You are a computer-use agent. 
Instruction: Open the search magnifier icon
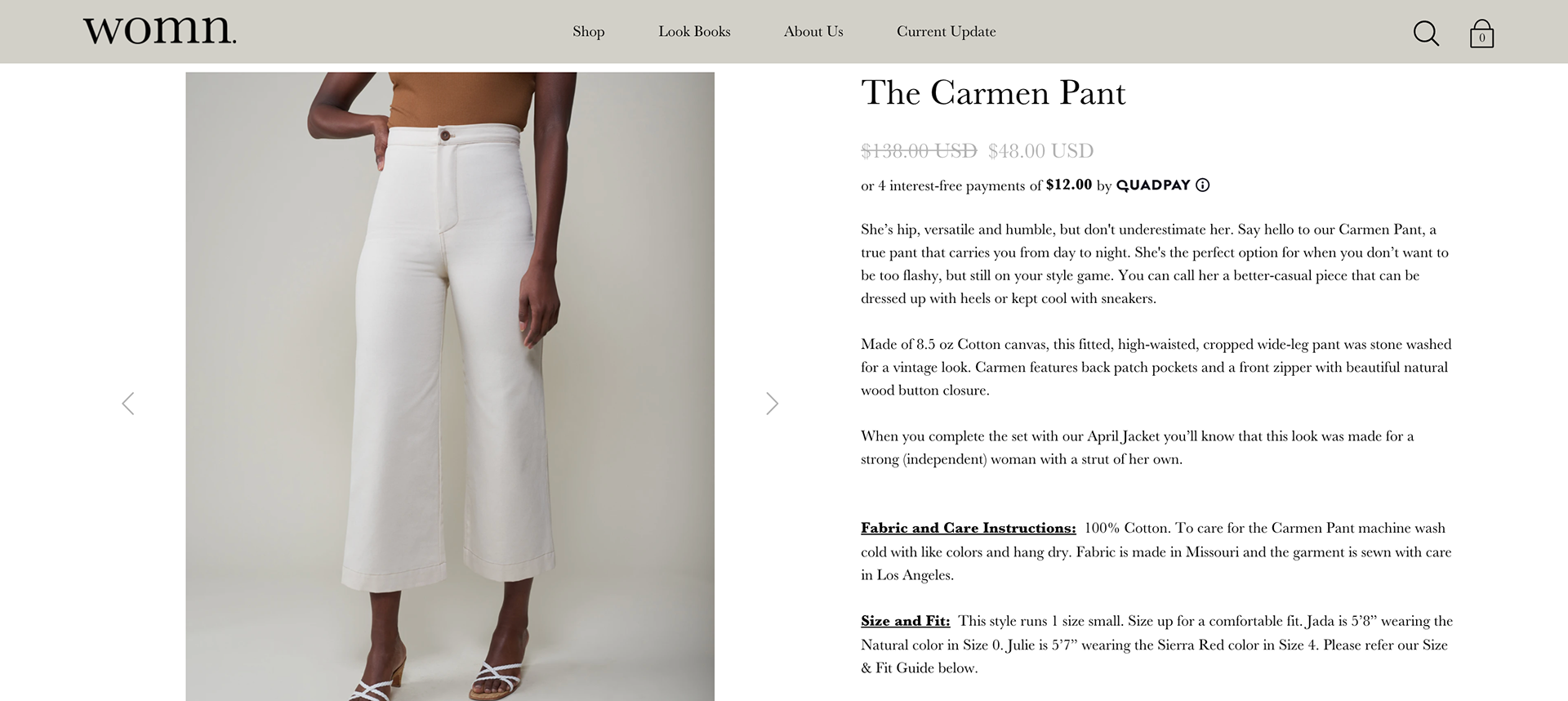point(1426,33)
